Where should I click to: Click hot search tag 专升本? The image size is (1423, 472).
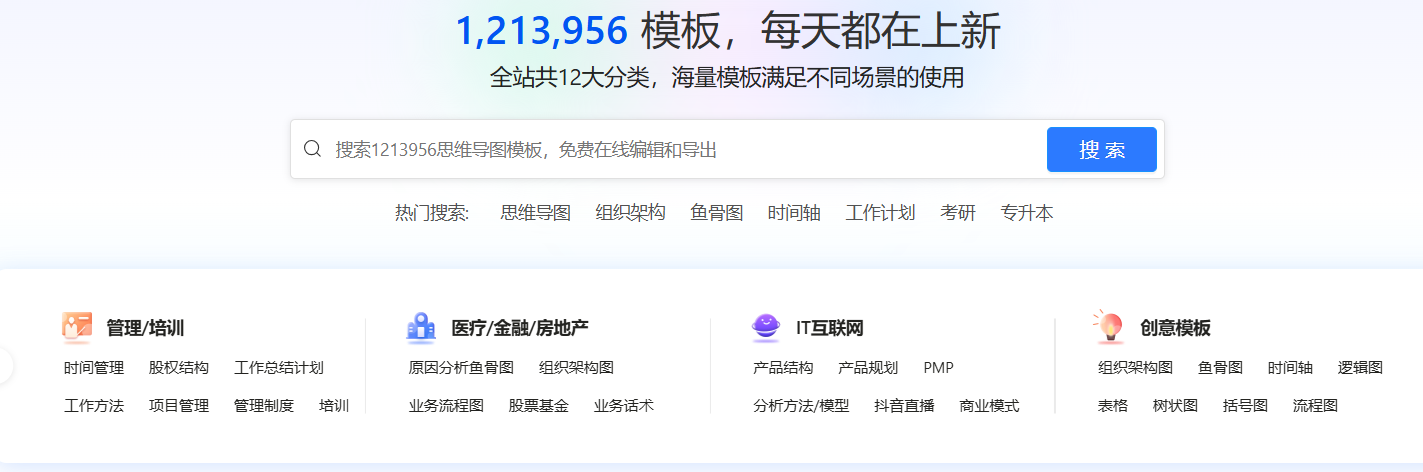coord(1027,213)
